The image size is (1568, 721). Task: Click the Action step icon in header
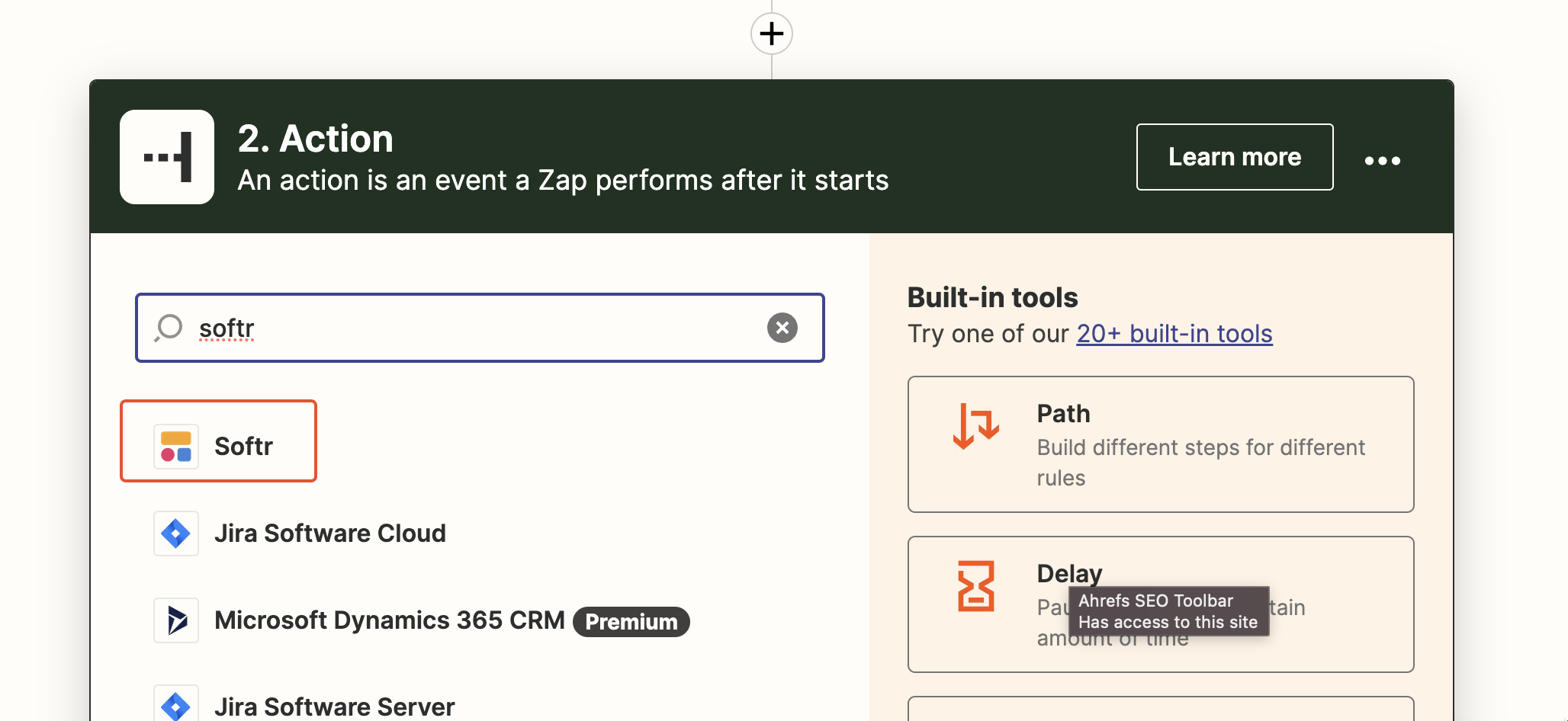[167, 157]
